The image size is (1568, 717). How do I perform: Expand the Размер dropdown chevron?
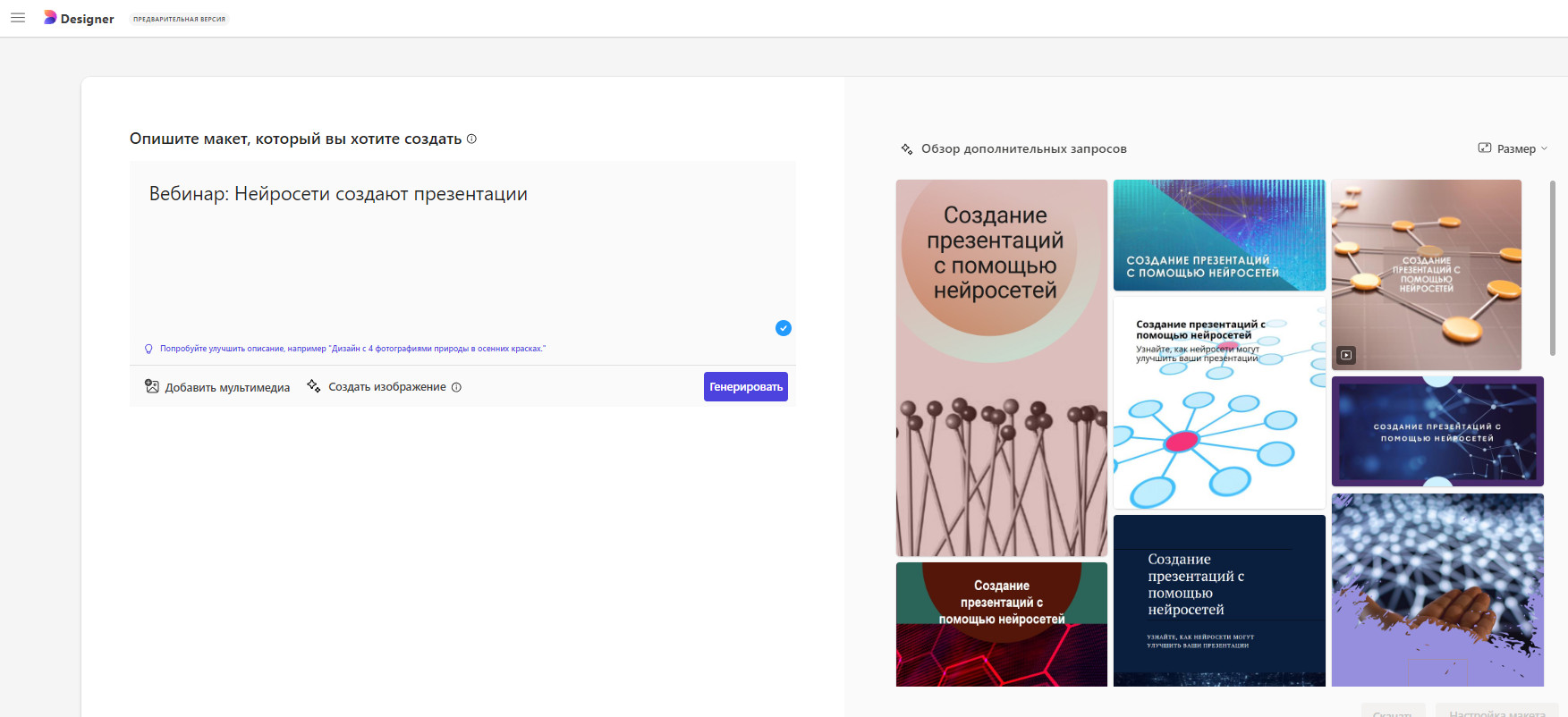click(1544, 148)
